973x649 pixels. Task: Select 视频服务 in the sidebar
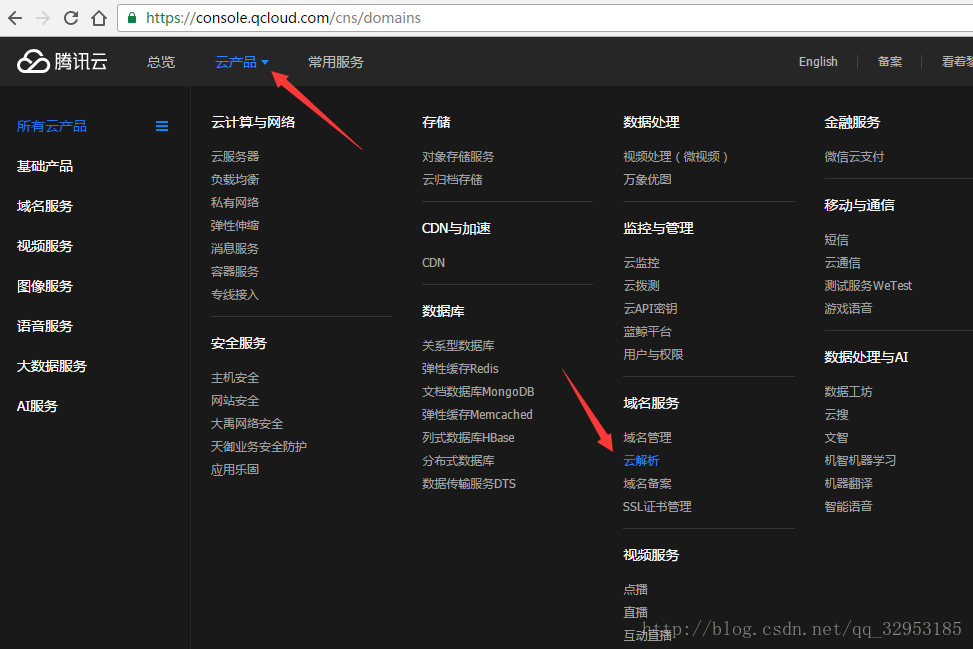(x=45, y=246)
